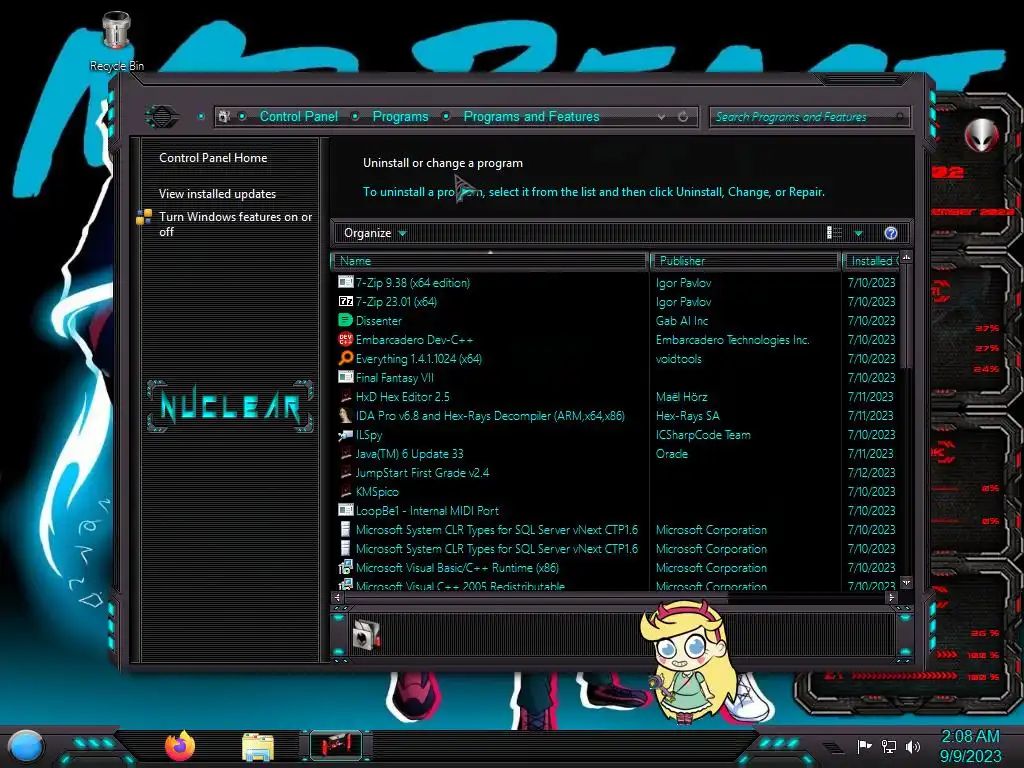Expand the chevron before Control Panel breadcrumb
This screenshot has height=768, width=1024.
pyautogui.click(x=242, y=116)
